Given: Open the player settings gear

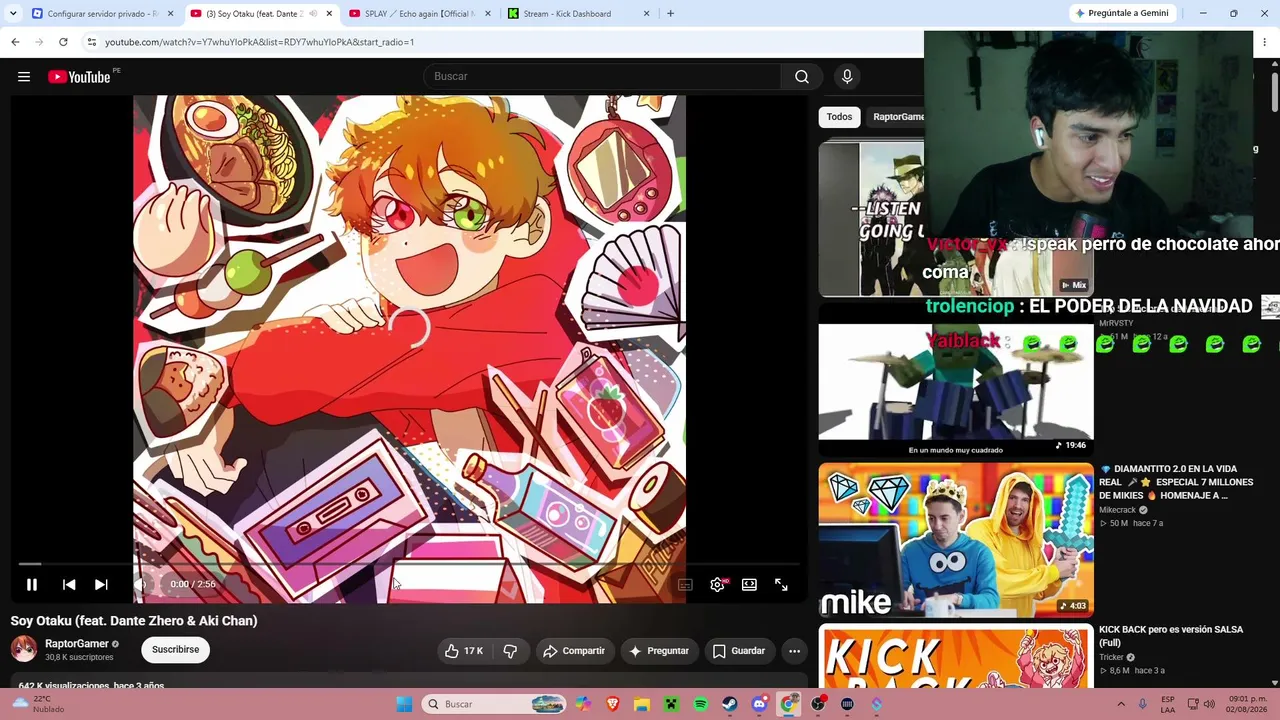Looking at the screenshot, I should point(717,585).
